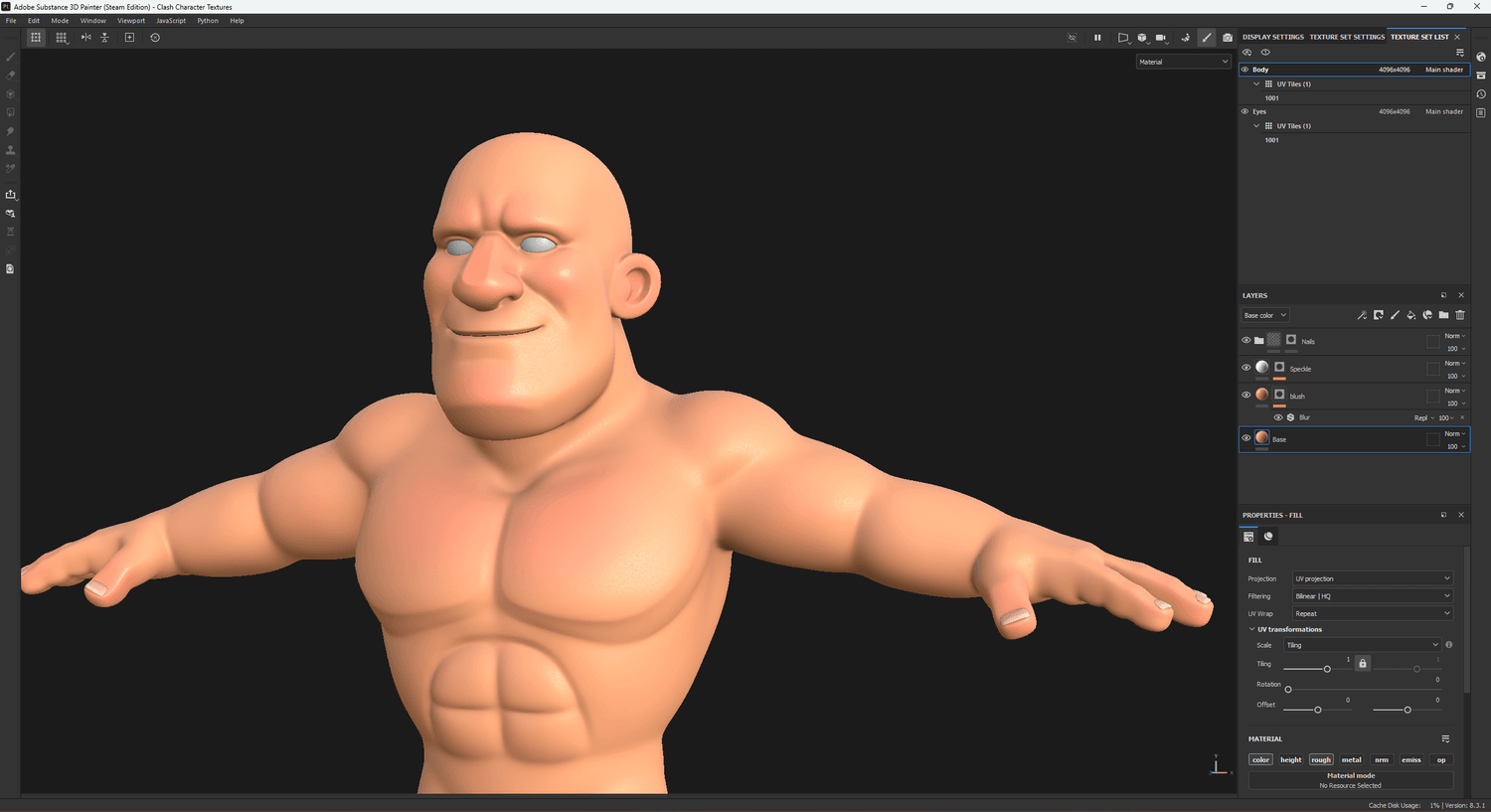Click the Rotation slider handle
Screen dimensions: 1491x812
[x=1288, y=690]
